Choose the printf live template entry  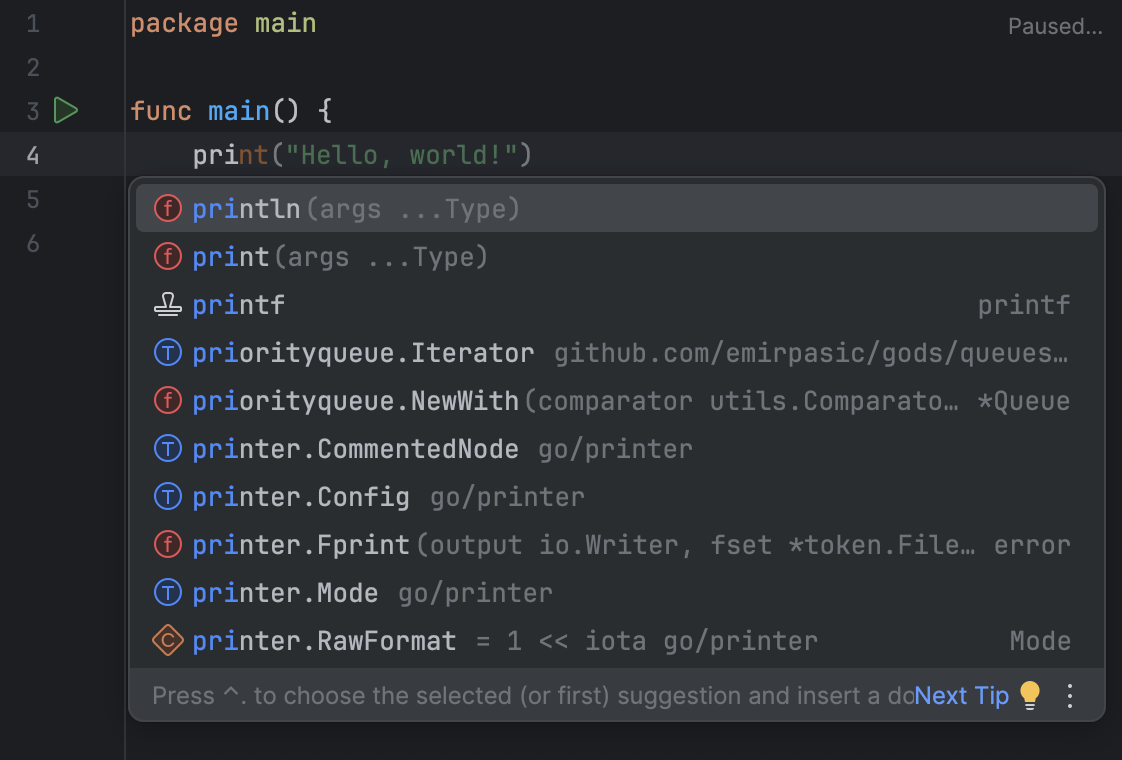[238, 304]
